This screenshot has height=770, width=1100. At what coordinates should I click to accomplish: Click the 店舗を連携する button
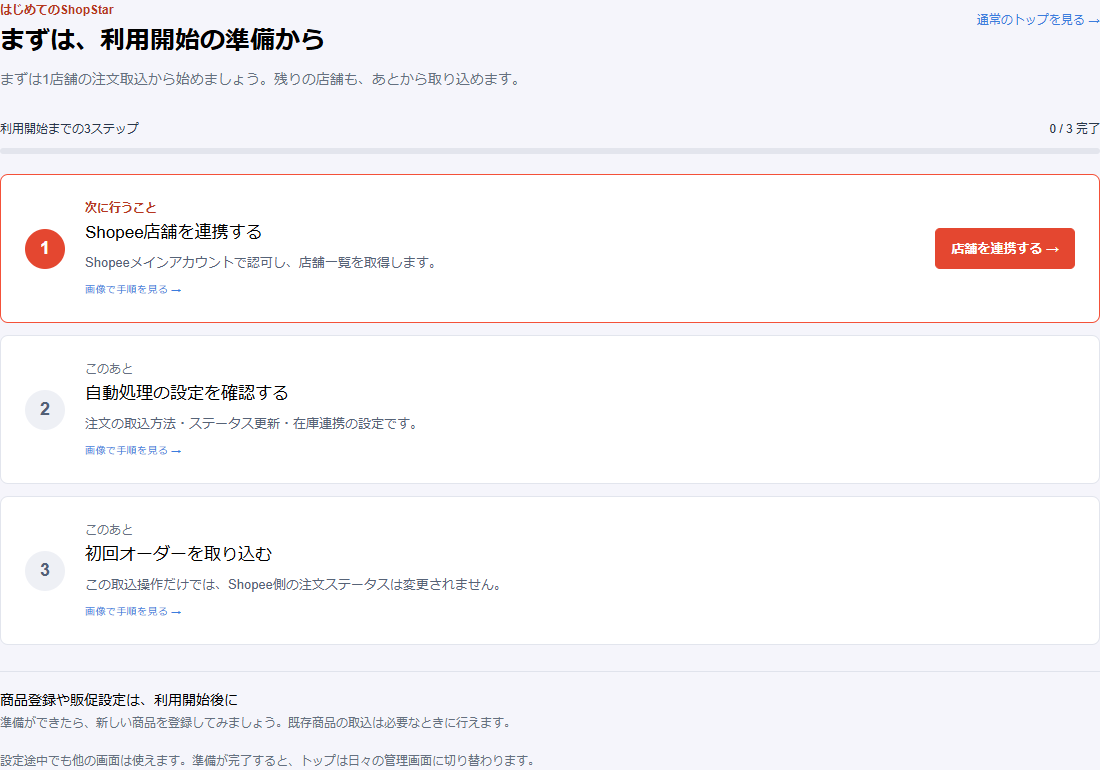(x=1004, y=248)
